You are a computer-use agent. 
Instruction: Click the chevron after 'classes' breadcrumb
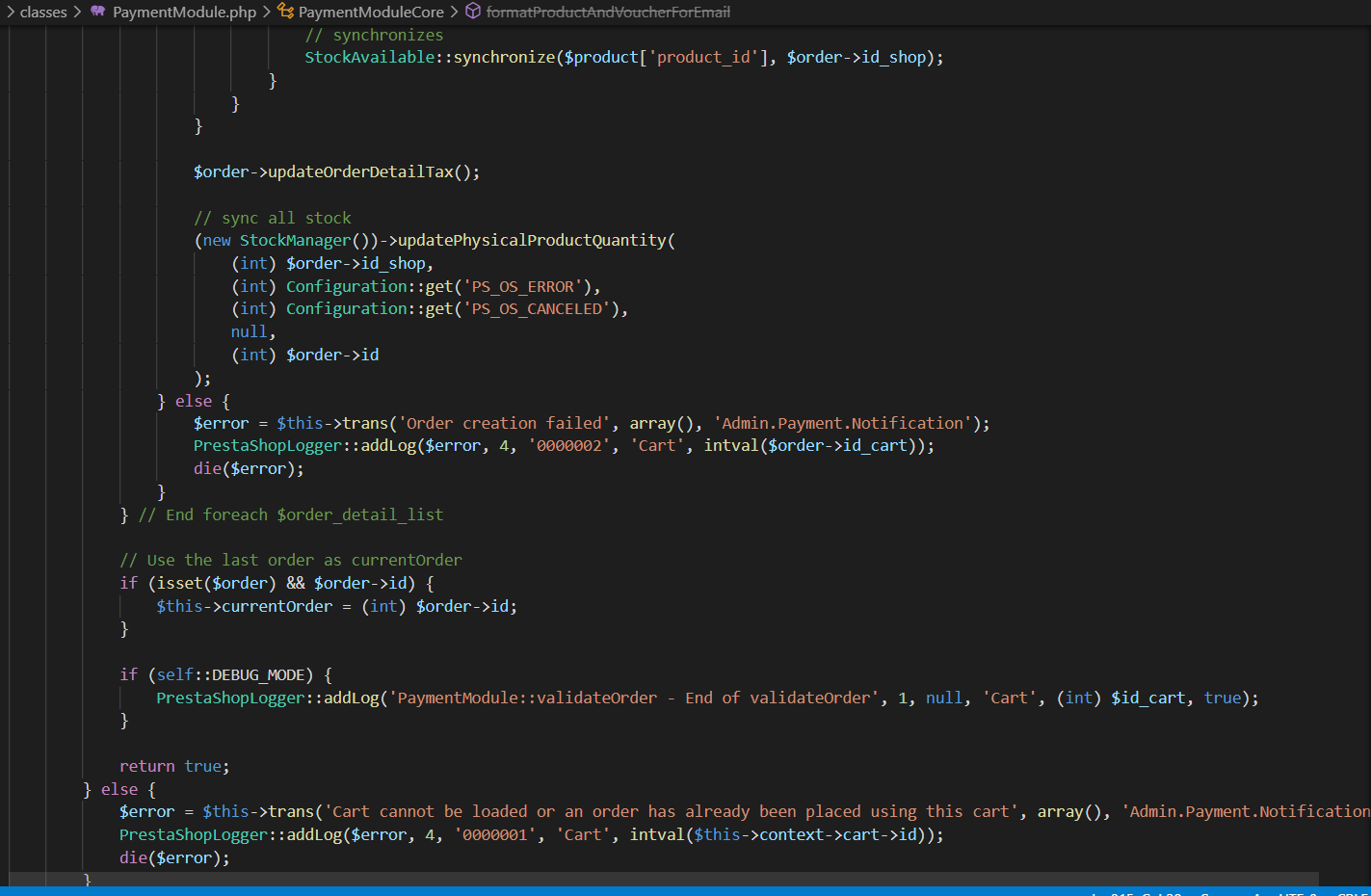click(77, 12)
